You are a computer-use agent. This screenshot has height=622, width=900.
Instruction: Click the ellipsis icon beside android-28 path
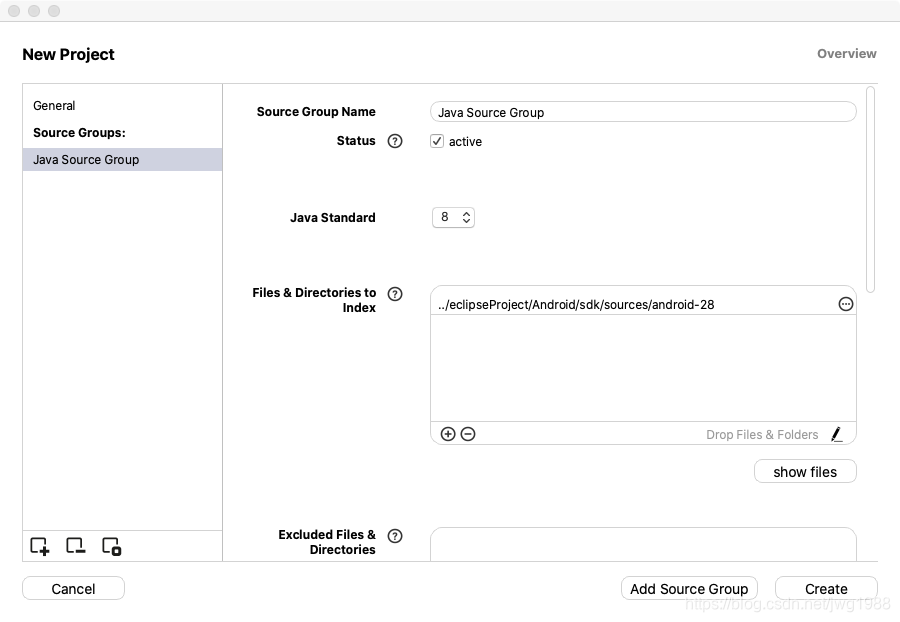(x=845, y=304)
